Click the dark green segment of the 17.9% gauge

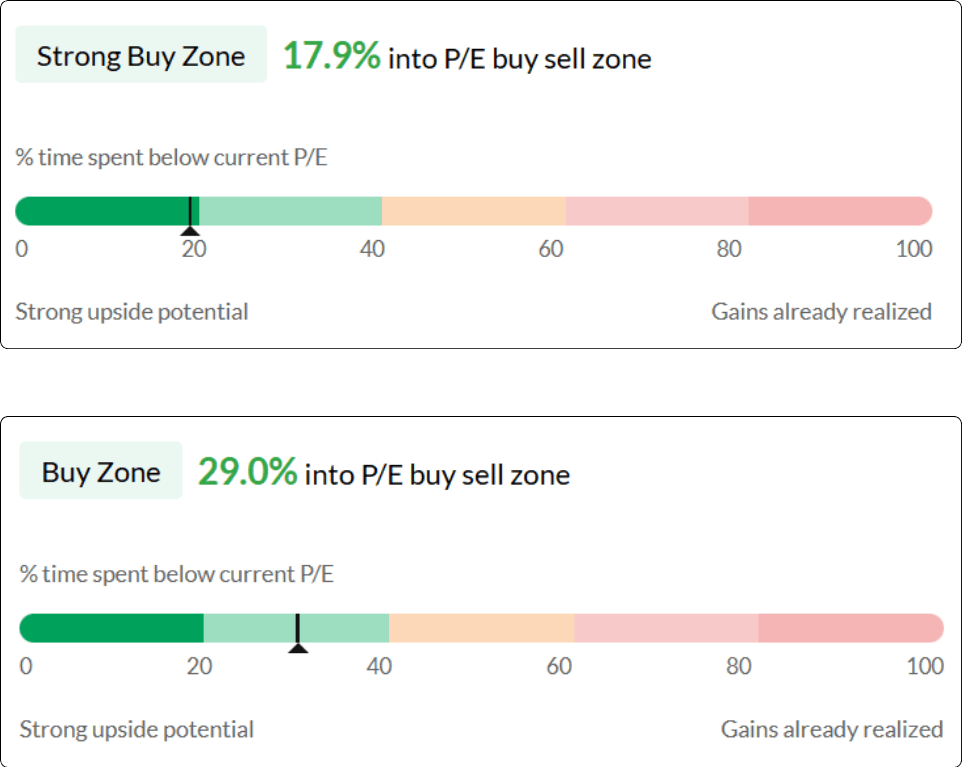point(100,211)
